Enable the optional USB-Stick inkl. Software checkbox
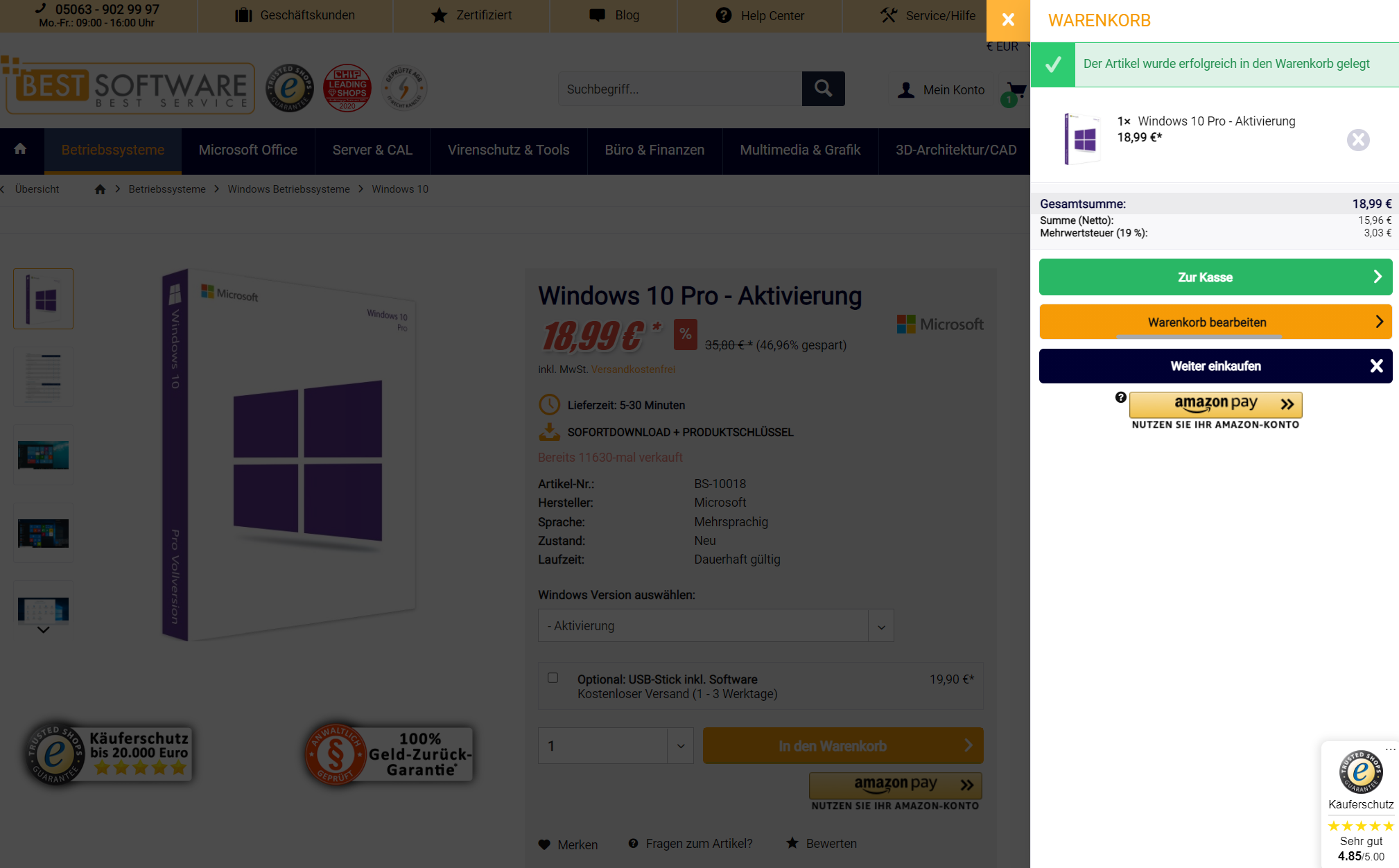Viewport: 1399px width, 868px height. pos(553,677)
